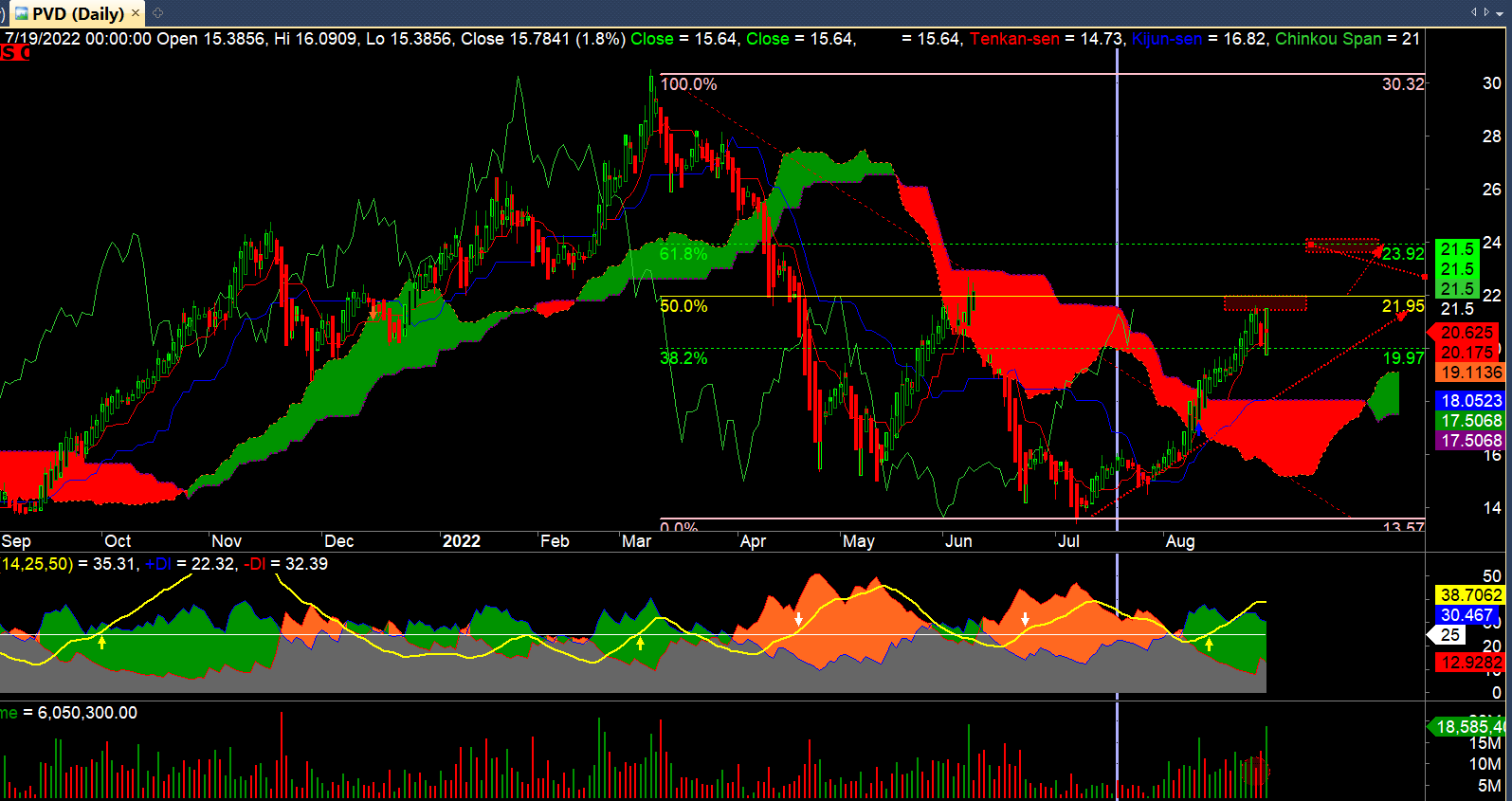1512x801 pixels.
Task: Click the Kijun-sen = 16.82 title label
Action: (x=1198, y=39)
